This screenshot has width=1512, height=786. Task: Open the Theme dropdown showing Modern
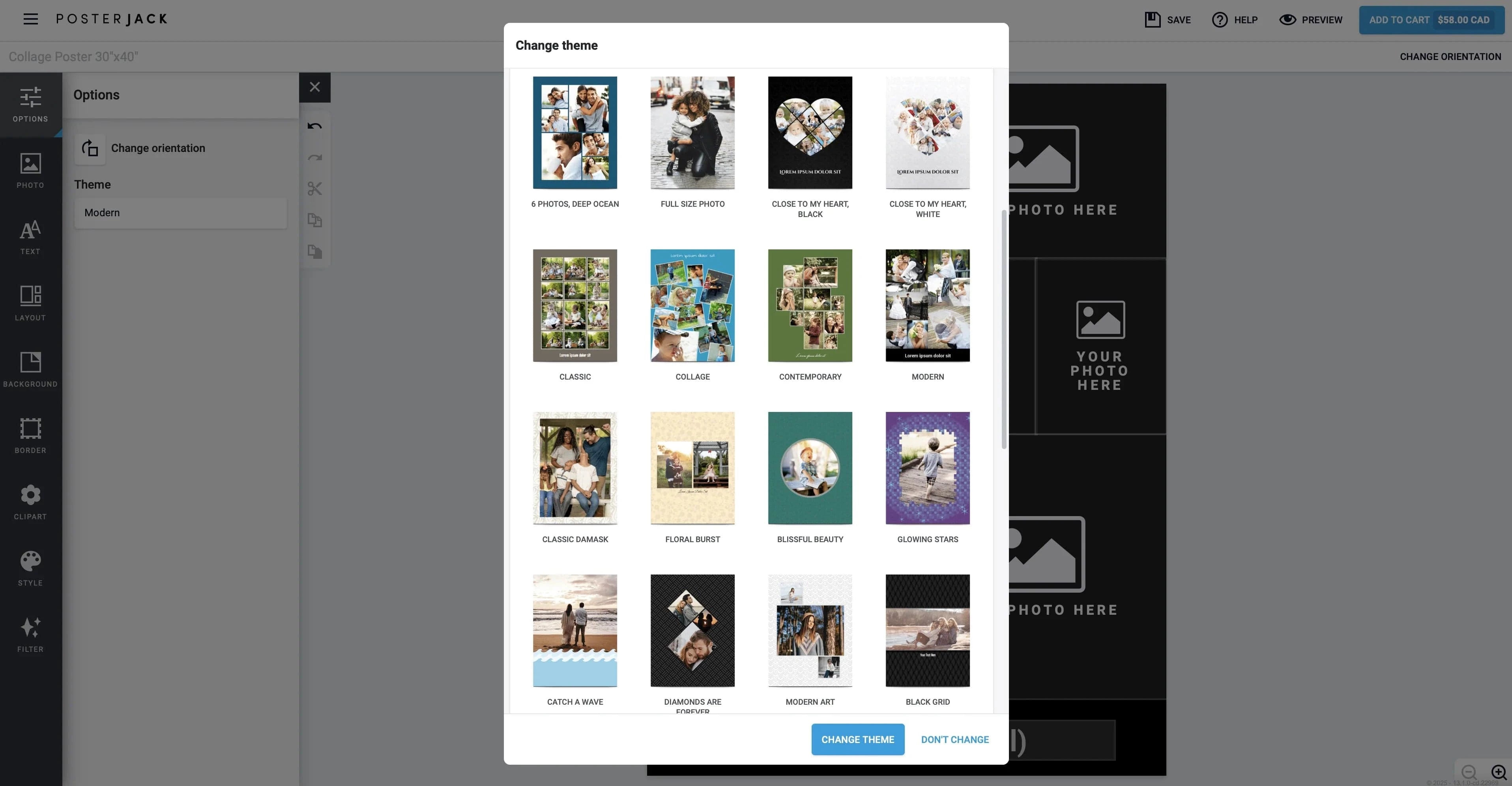pyautogui.click(x=181, y=213)
